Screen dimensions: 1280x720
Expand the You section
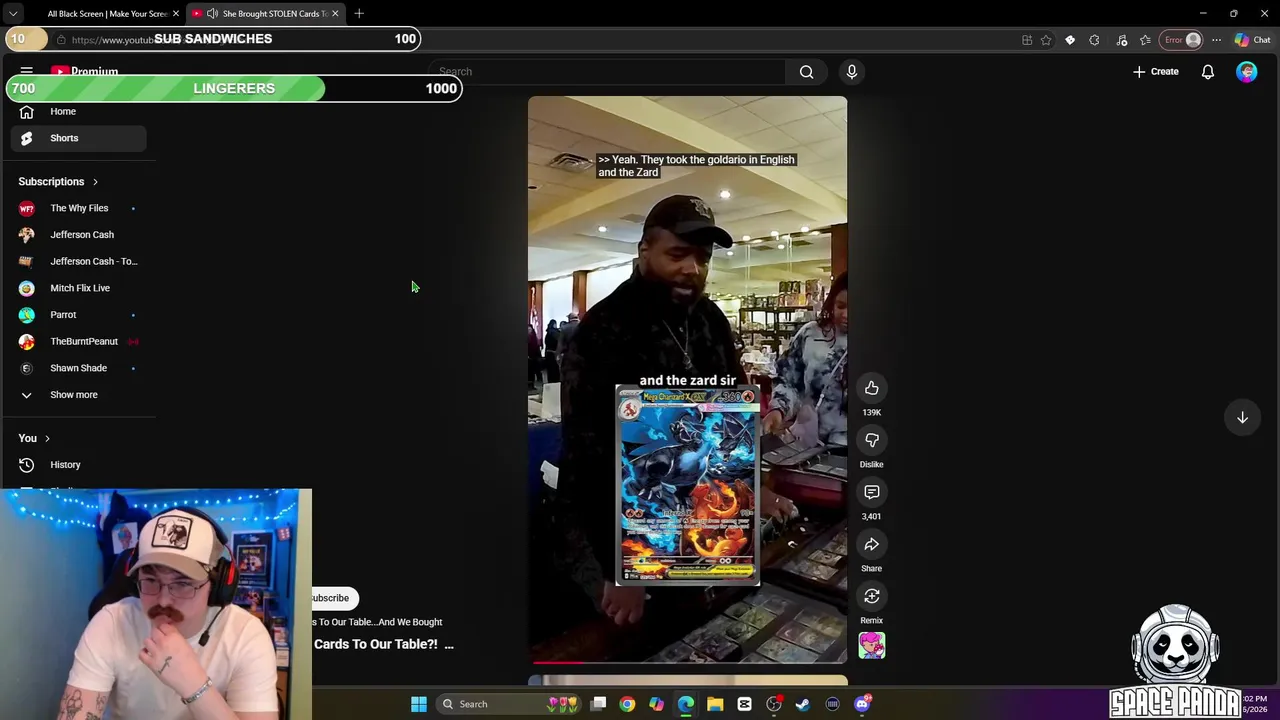pos(34,438)
